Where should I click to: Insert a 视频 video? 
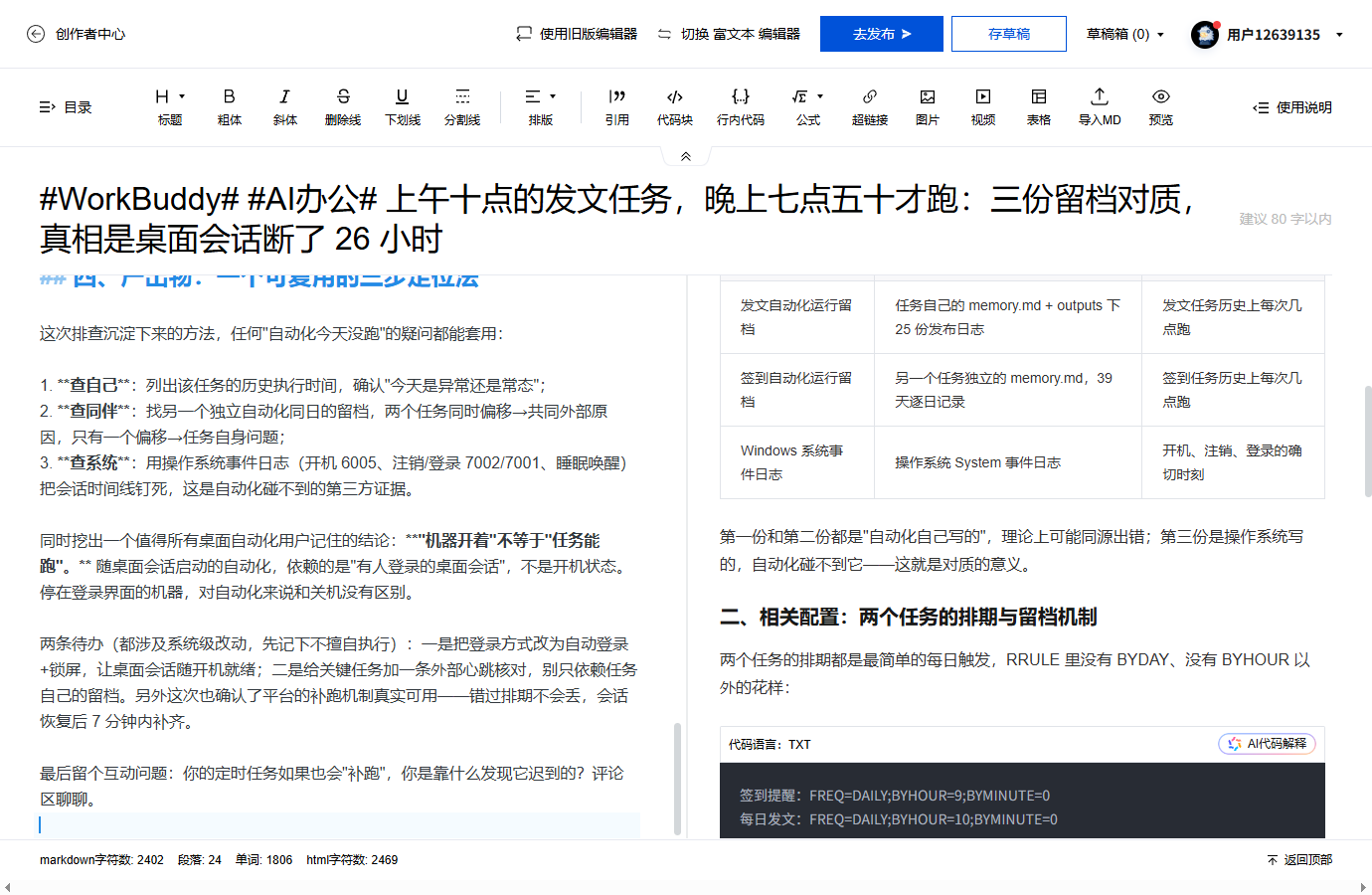pos(983,106)
